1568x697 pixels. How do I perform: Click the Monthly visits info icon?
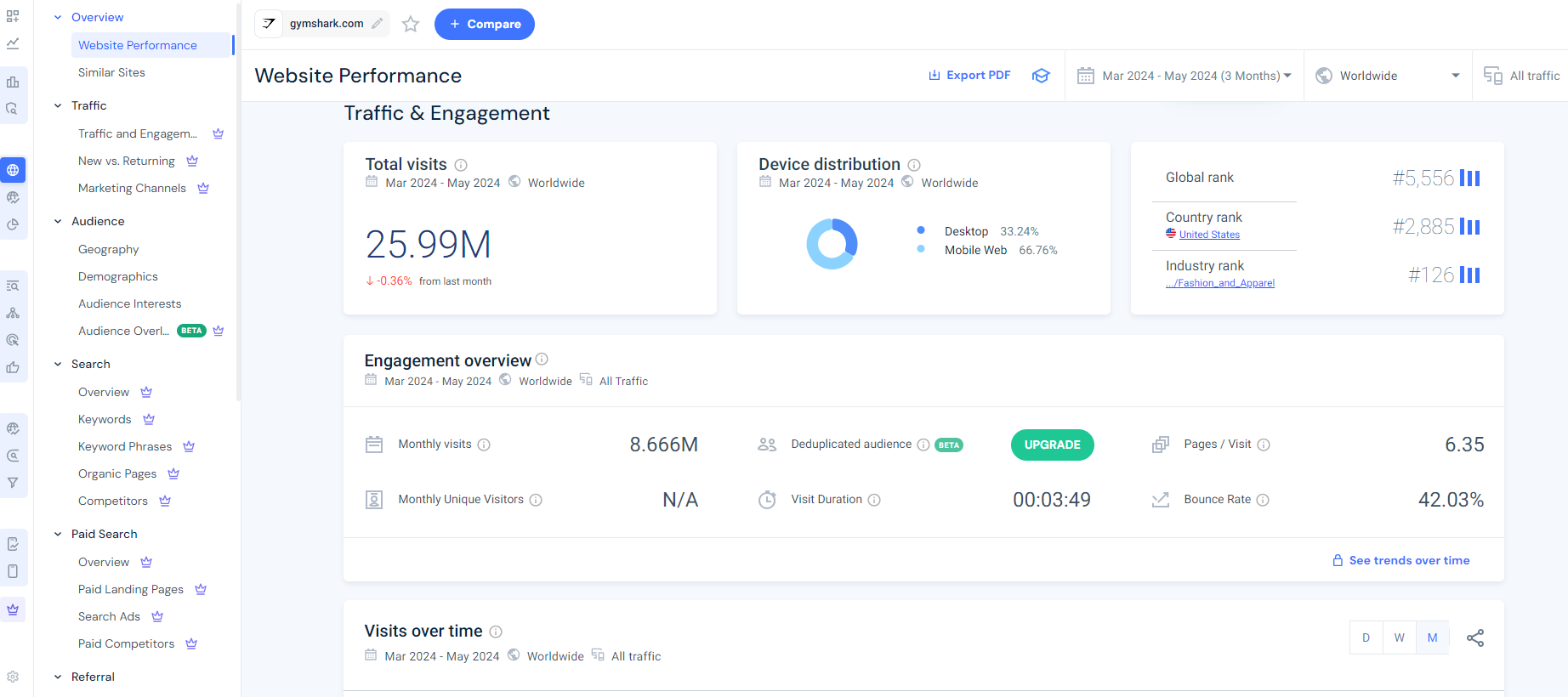[484, 445]
